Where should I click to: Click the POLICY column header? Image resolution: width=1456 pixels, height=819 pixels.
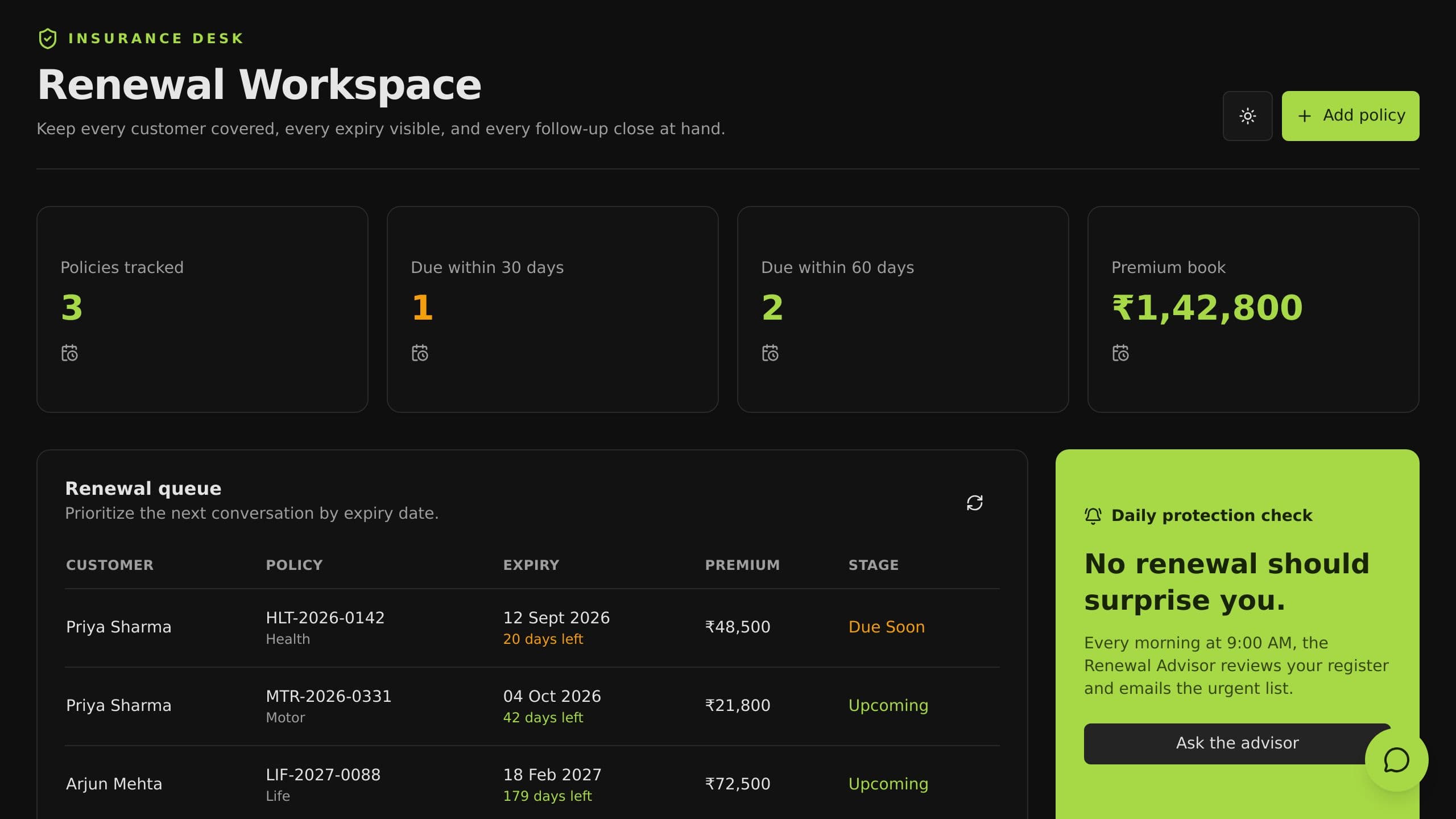pyautogui.click(x=294, y=565)
